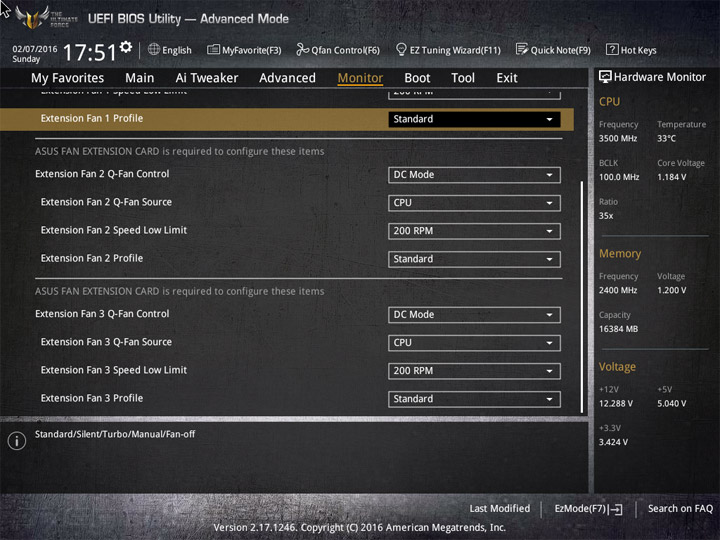Viewport: 720px width, 540px height.
Task: Open Extension Fan 2 Q-Fan Control dropdown
Action: pos(474,174)
